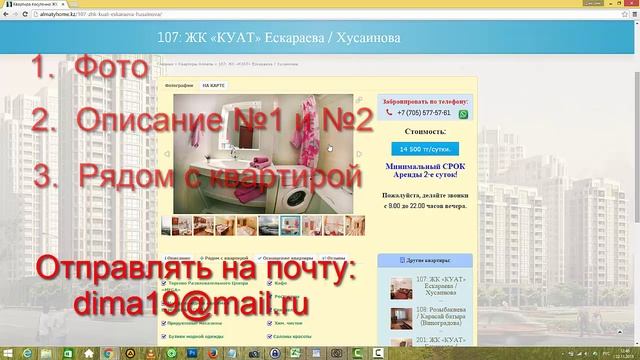Open the Отзывы tab
This screenshot has height=360, width=640.
pos(333,258)
